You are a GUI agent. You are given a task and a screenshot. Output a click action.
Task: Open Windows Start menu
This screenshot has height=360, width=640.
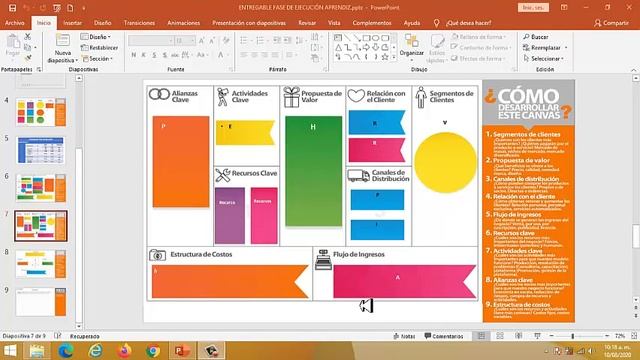click(x=10, y=351)
